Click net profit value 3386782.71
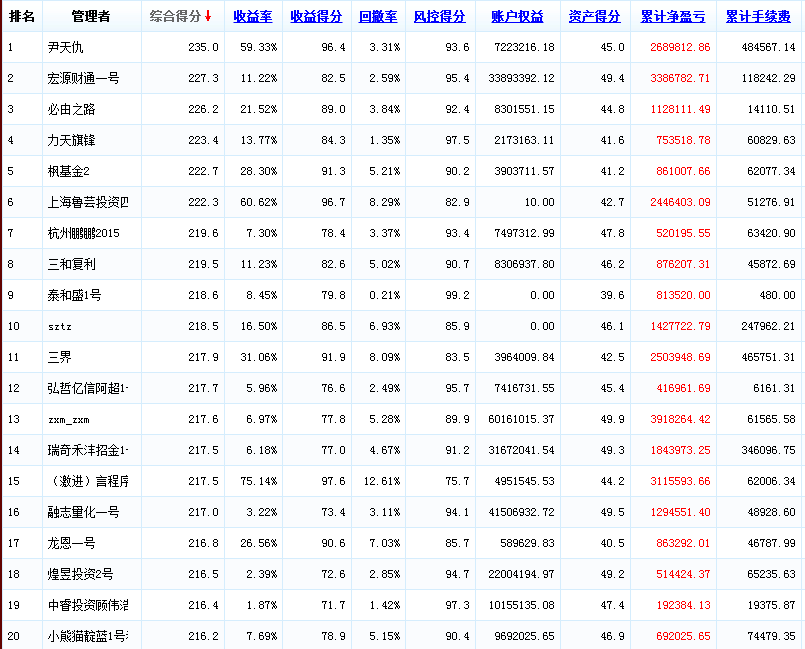The width and height of the screenshot is (805, 649). pyautogui.click(x=680, y=78)
